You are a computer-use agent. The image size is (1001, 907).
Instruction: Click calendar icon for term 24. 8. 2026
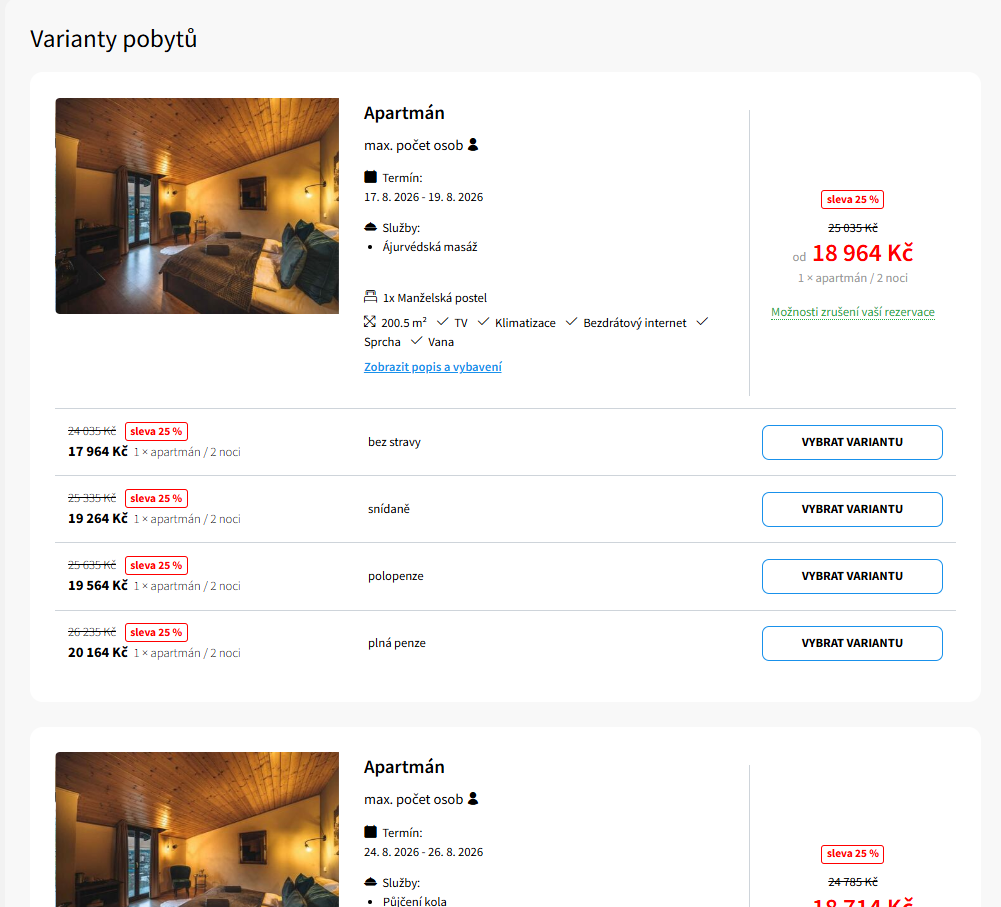pyautogui.click(x=370, y=832)
